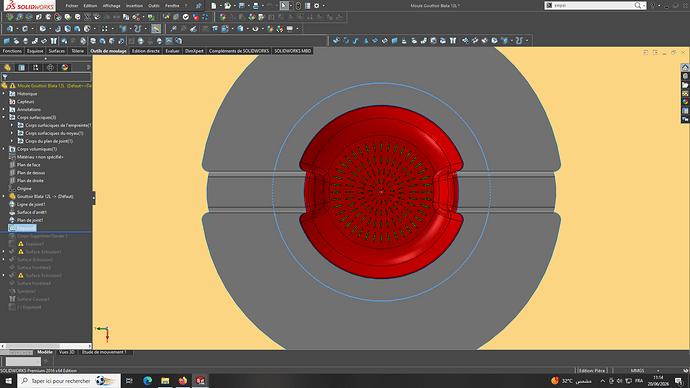690x388 pixels.
Task: Expand Corps du plan de joint(1)
Action: [12, 141]
